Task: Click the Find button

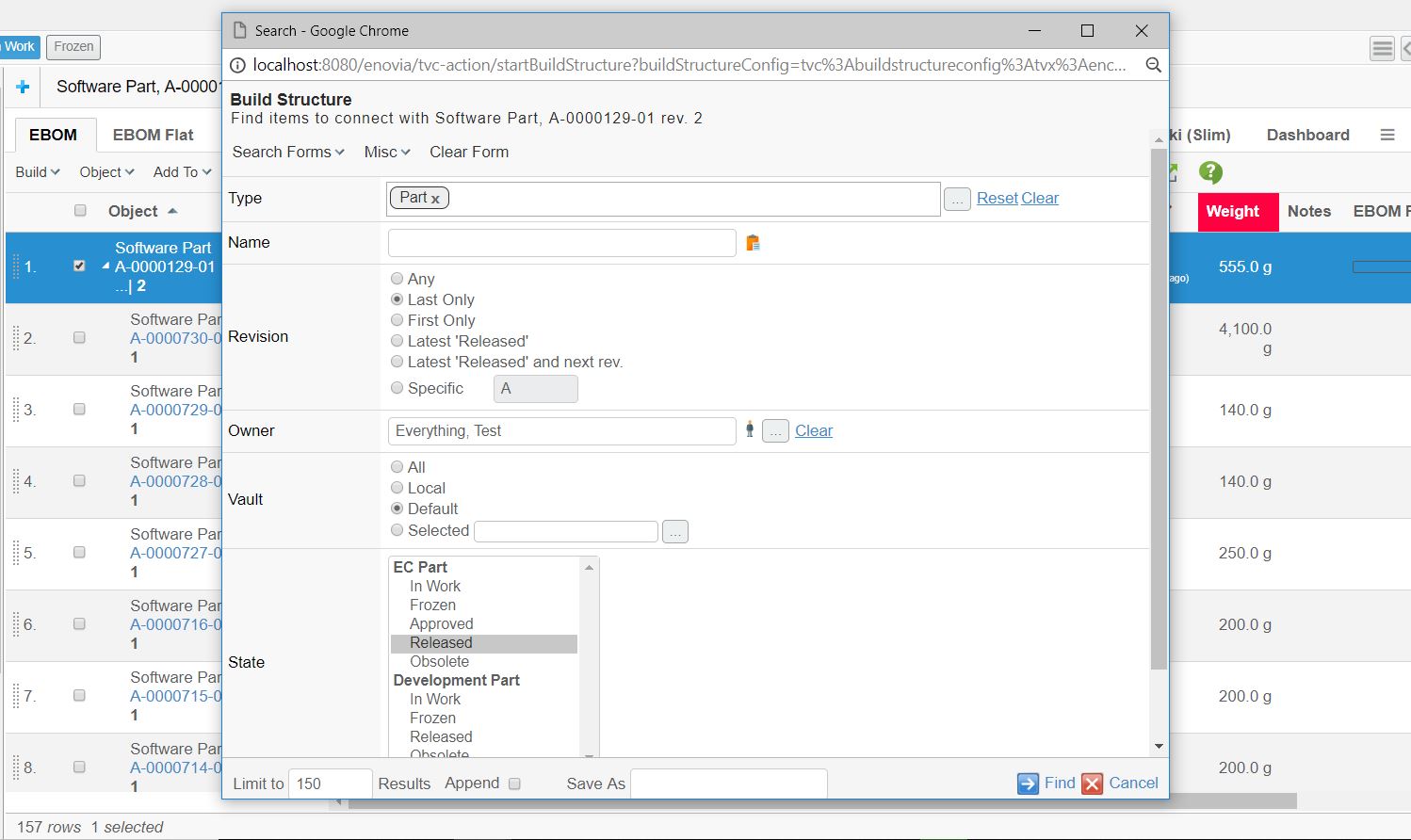Action: 1046,783
